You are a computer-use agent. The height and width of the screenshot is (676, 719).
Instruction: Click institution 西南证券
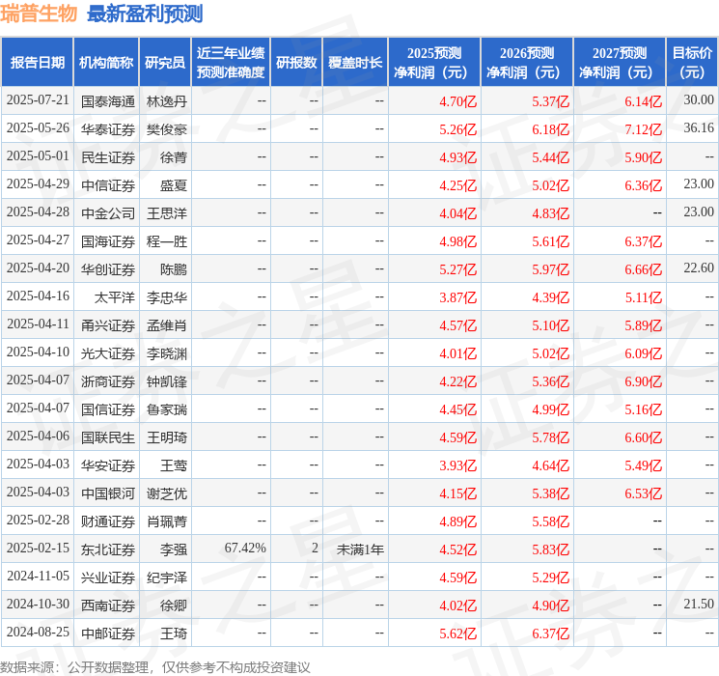pos(108,605)
